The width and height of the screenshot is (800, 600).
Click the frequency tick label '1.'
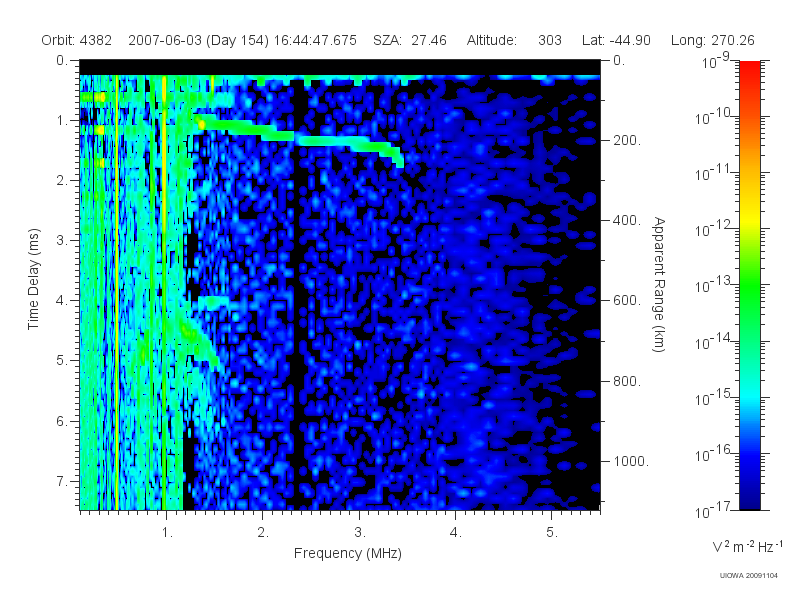point(167,533)
